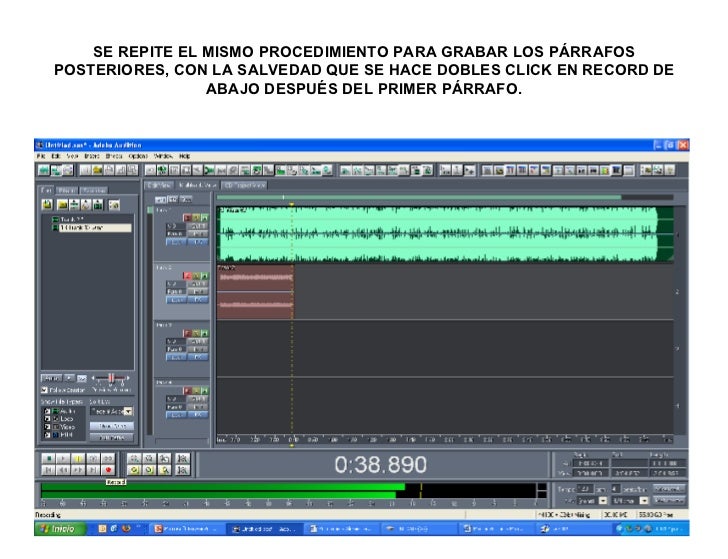Image resolution: width=728 pixels, height=559 pixels.
Task: Toggle the Follow Session checkbox
Action: [x=45, y=390]
